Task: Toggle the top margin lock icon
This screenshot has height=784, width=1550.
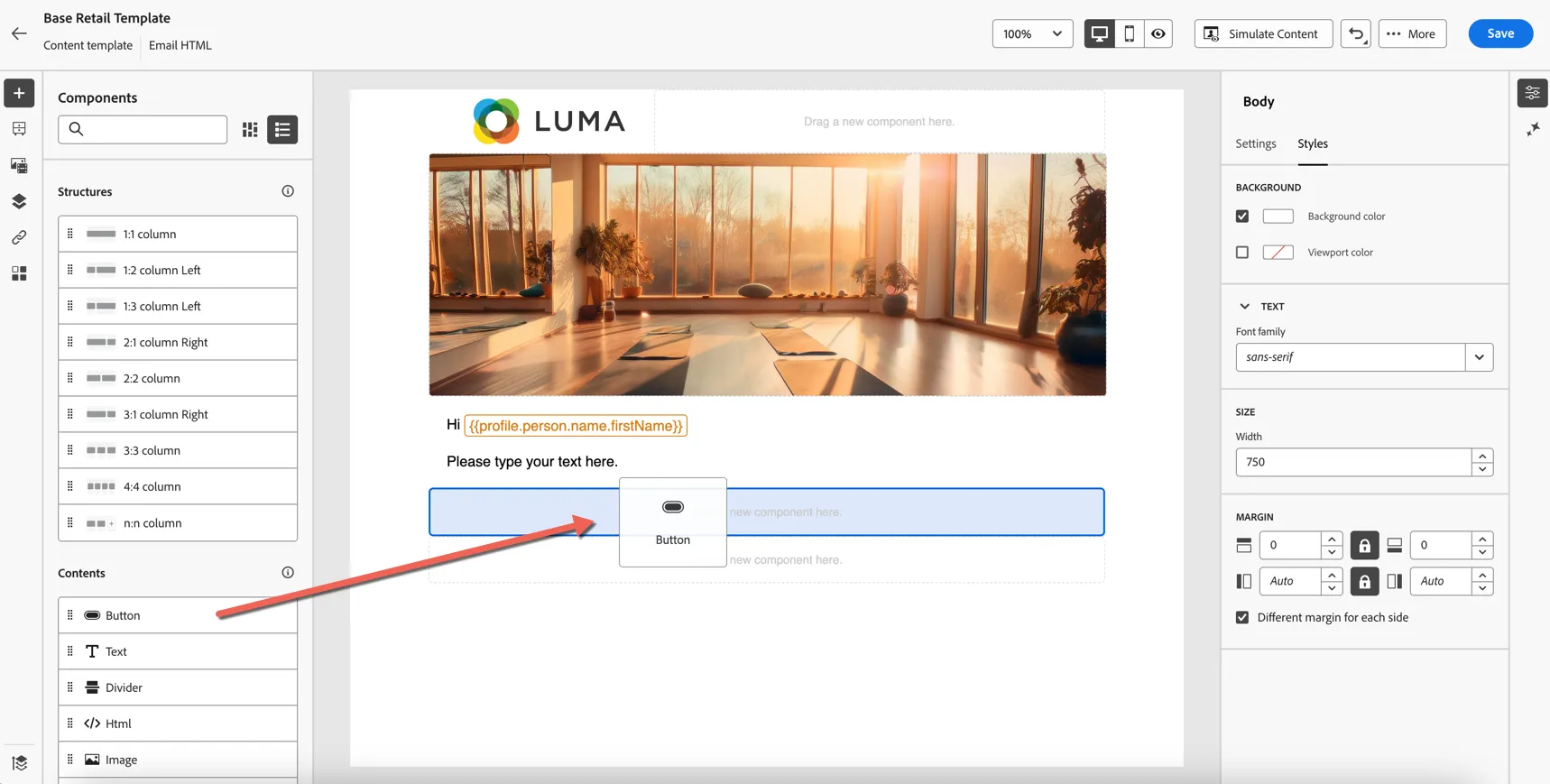Action: coord(1364,545)
